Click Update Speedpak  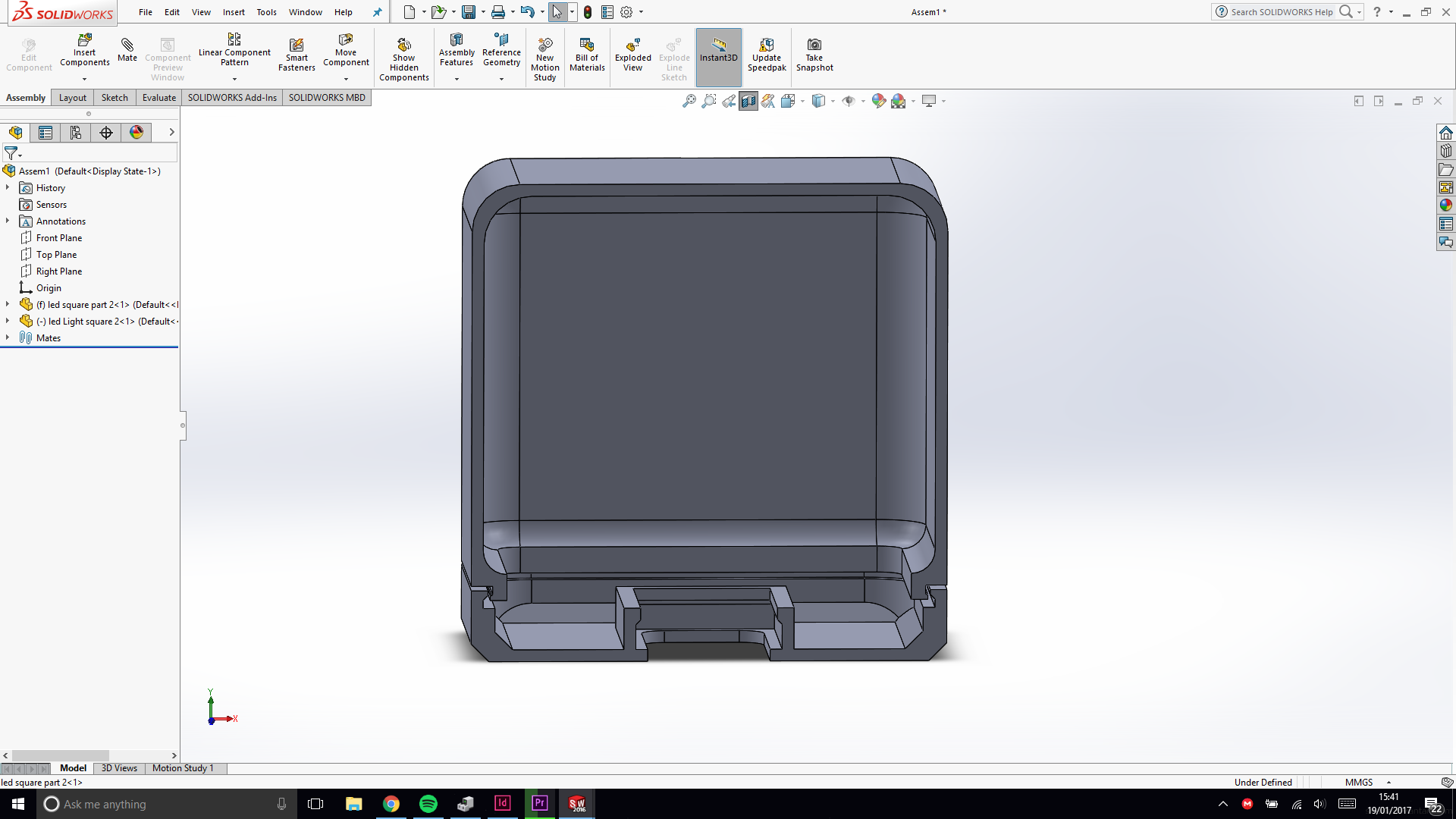pos(767,55)
